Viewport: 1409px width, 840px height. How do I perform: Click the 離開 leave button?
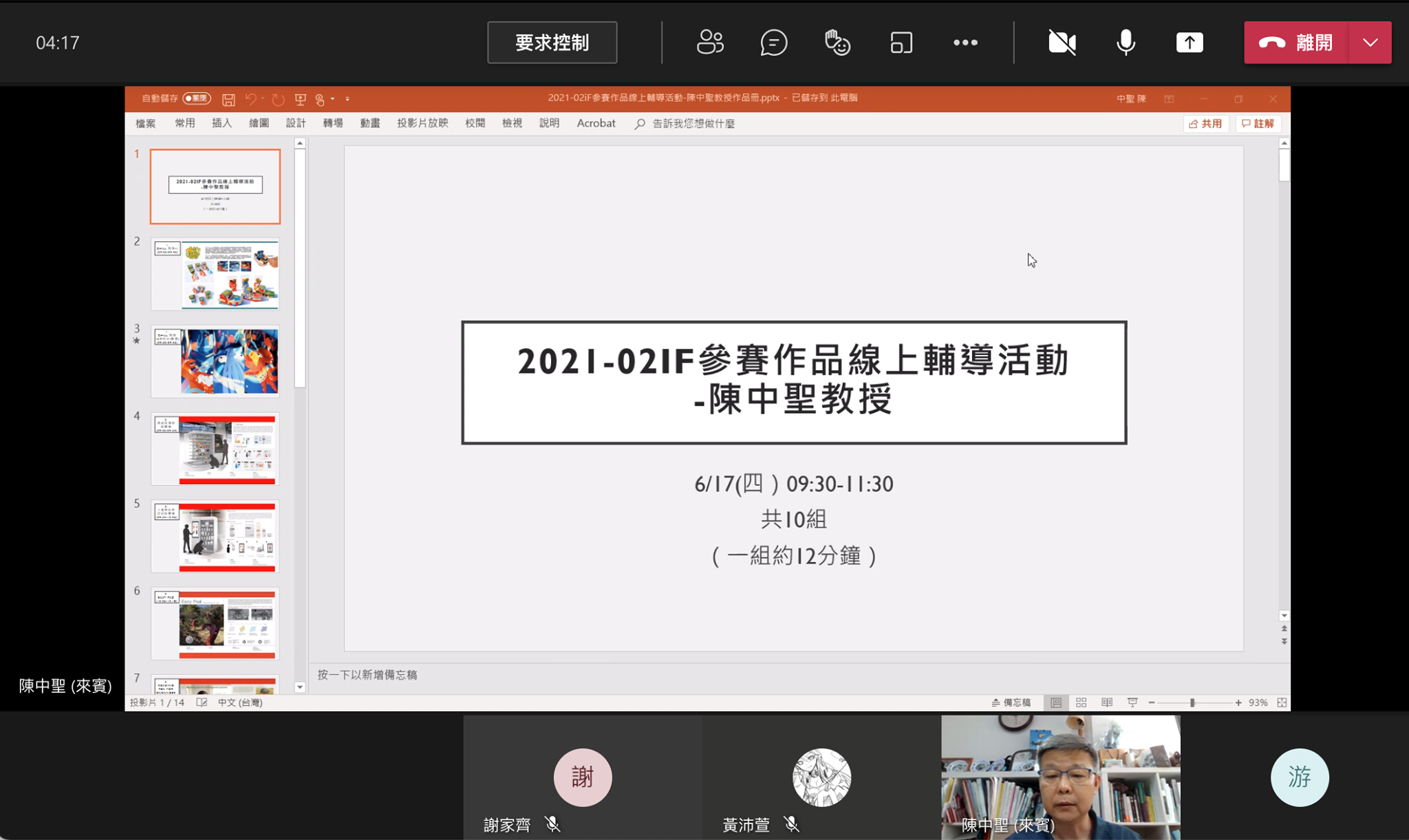pos(1296,43)
